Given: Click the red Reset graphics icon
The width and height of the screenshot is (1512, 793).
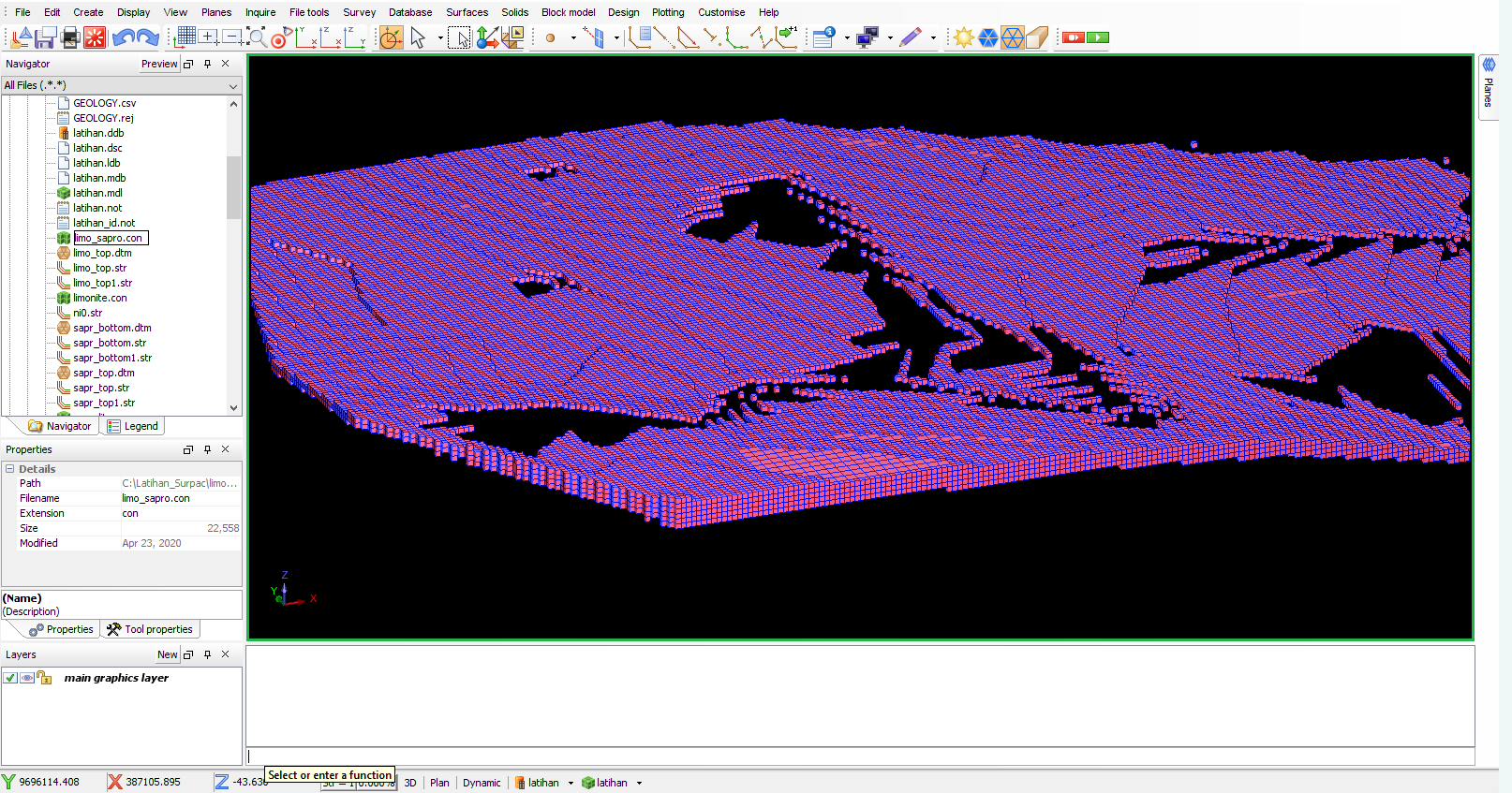Looking at the screenshot, I should (95, 37).
